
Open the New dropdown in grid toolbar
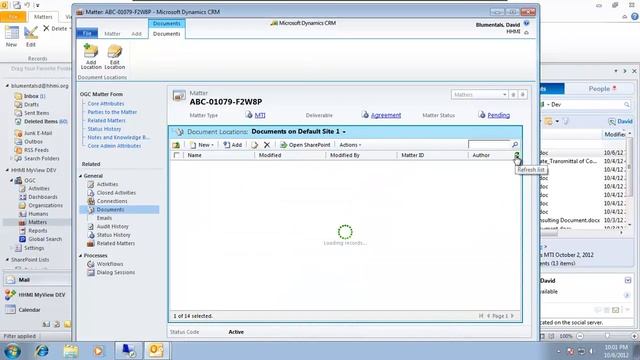202,145
